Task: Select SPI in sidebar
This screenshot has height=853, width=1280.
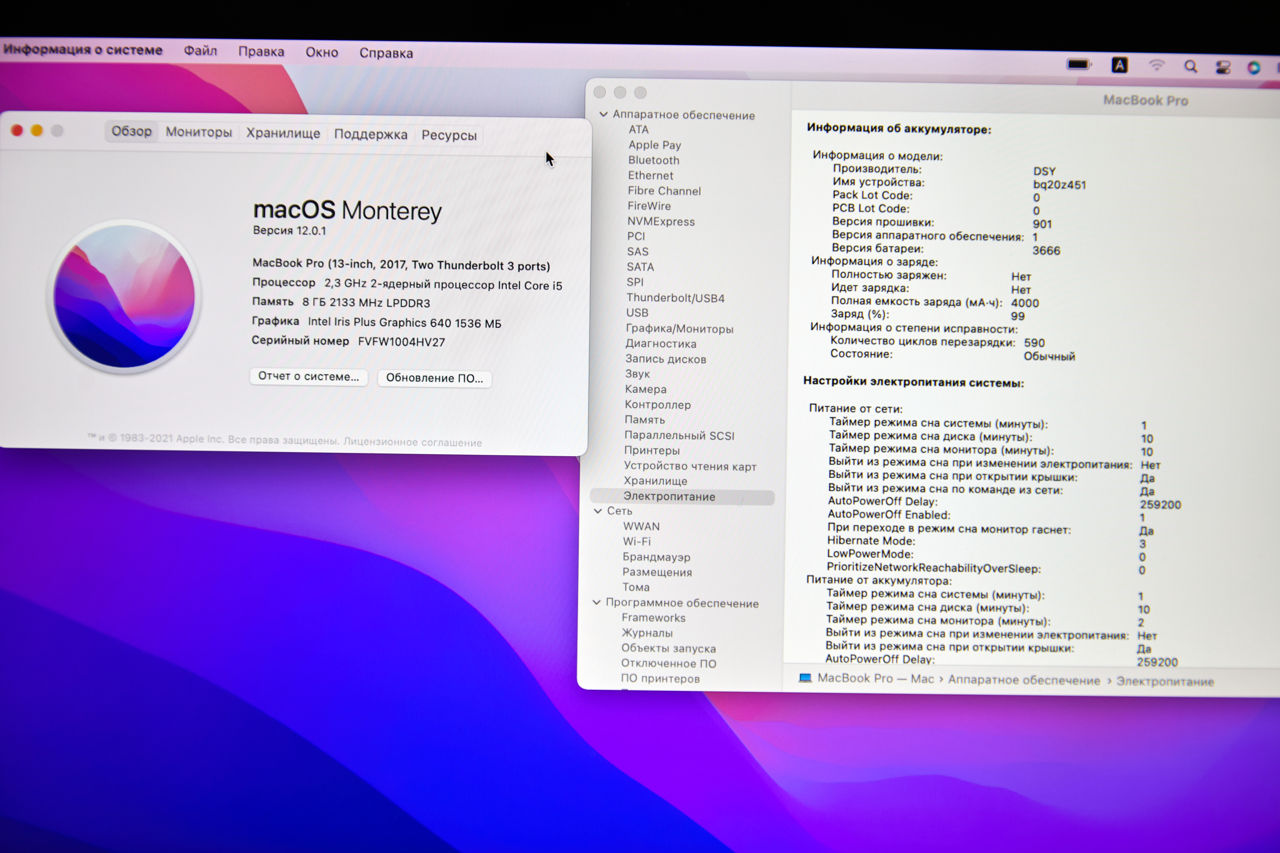Action: [635, 282]
